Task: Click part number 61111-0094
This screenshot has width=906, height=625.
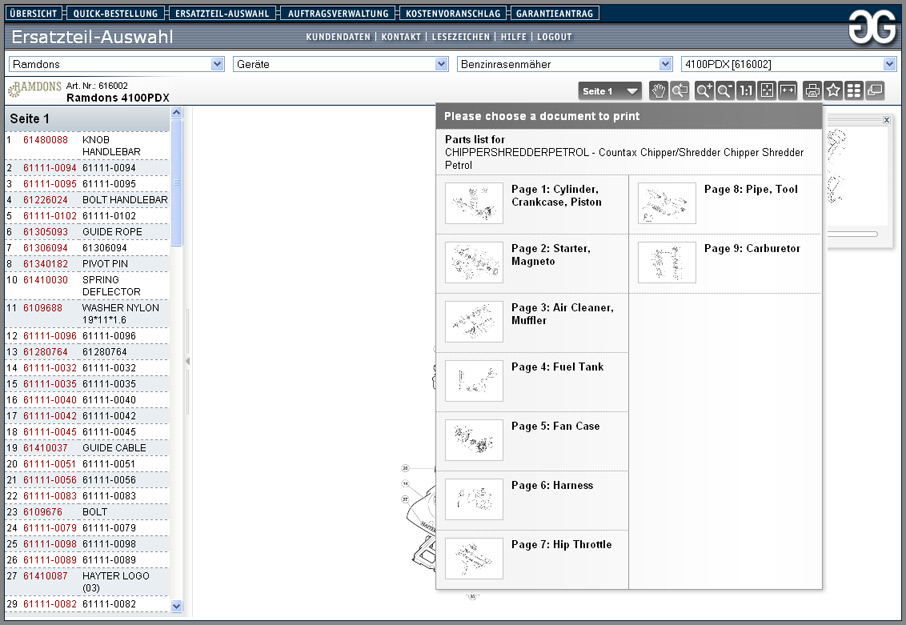Action: click(50, 168)
